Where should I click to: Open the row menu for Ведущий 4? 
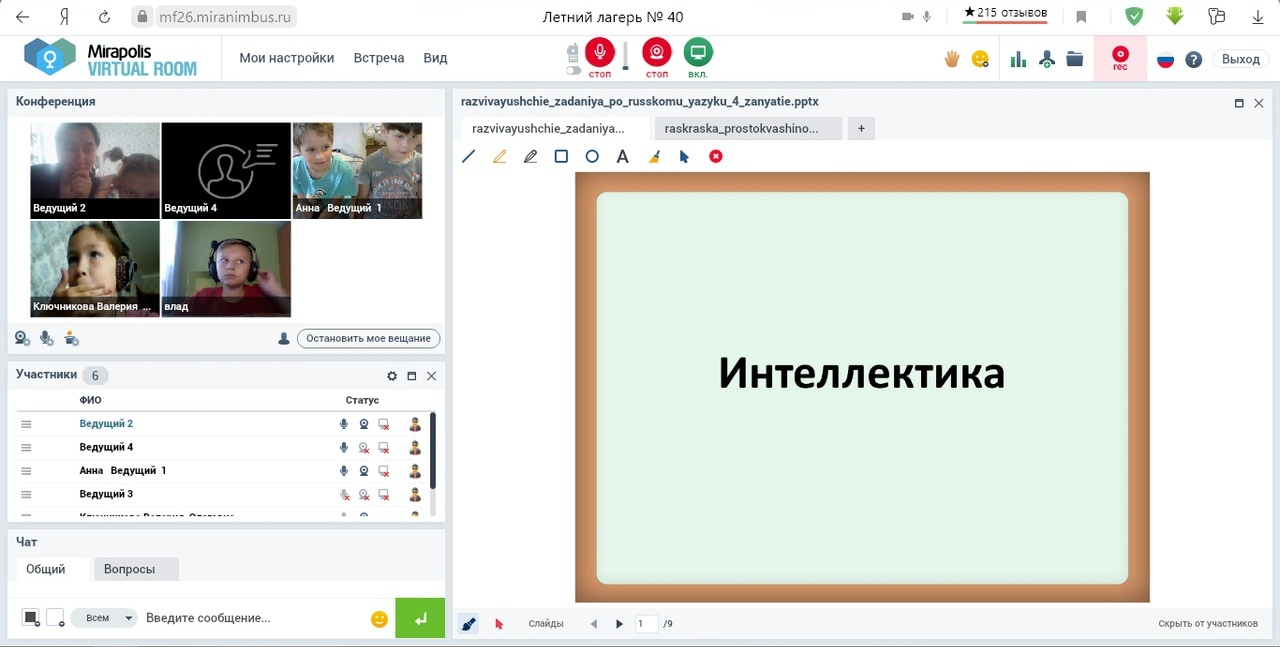coord(26,448)
